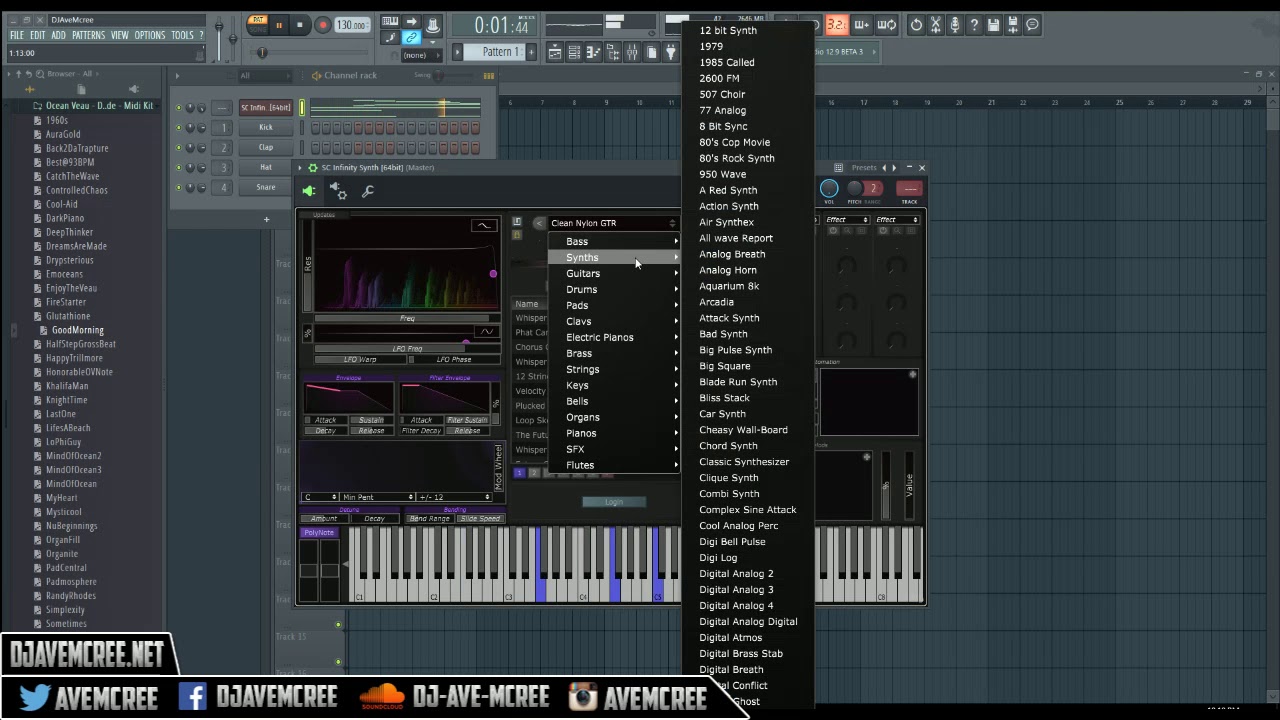Click the render audio export icon

1013,25
